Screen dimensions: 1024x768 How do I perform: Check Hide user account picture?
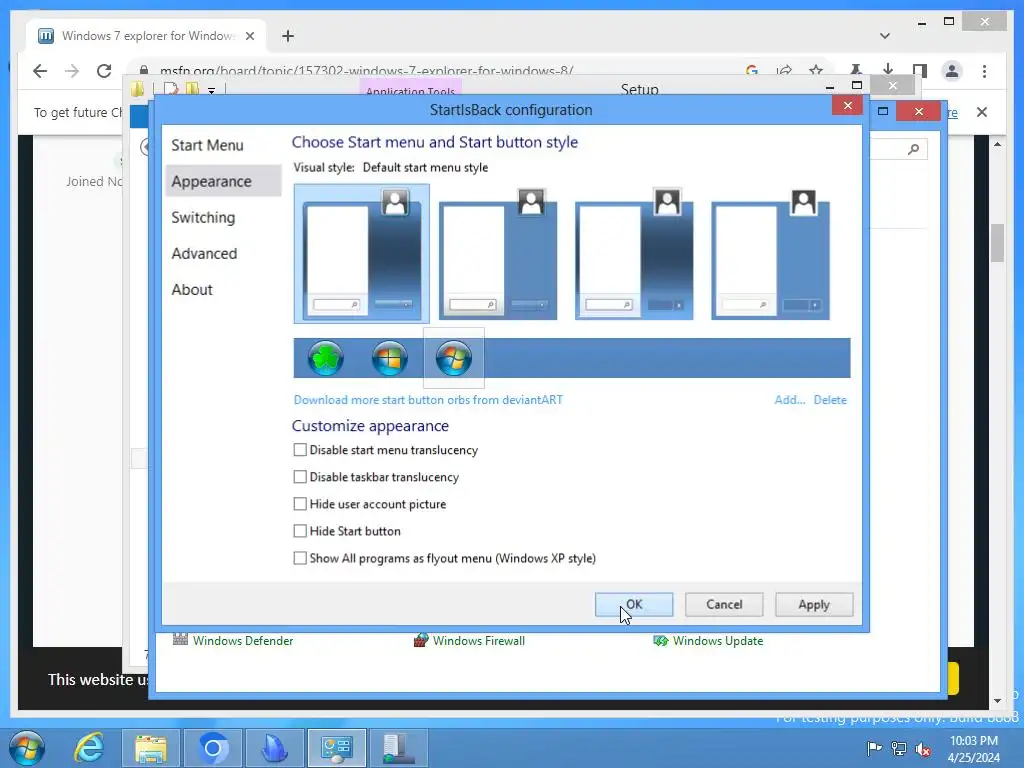coord(300,504)
